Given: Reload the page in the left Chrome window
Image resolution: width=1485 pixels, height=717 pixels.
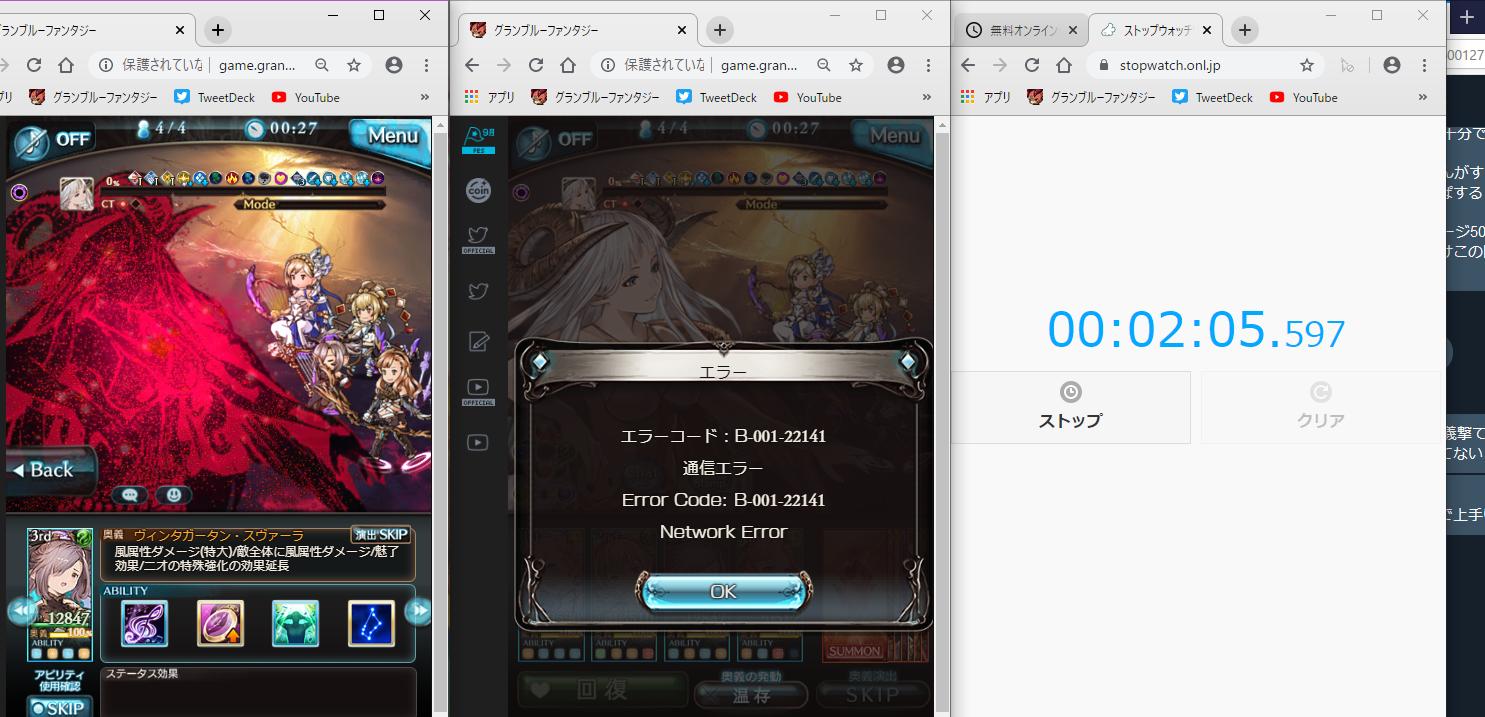Looking at the screenshot, I should 34,65.
